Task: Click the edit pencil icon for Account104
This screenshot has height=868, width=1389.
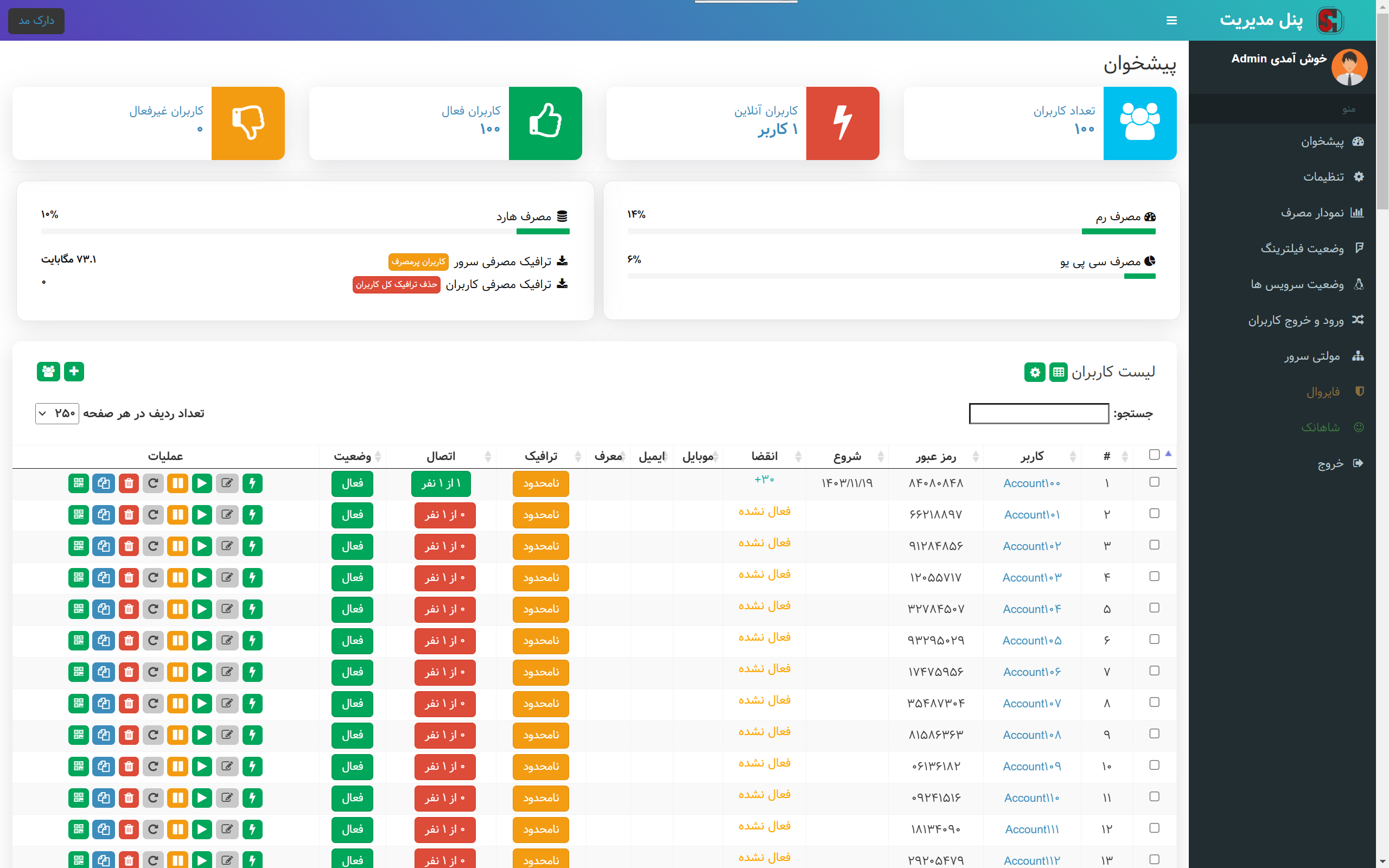Action: [x=227, y=609]
